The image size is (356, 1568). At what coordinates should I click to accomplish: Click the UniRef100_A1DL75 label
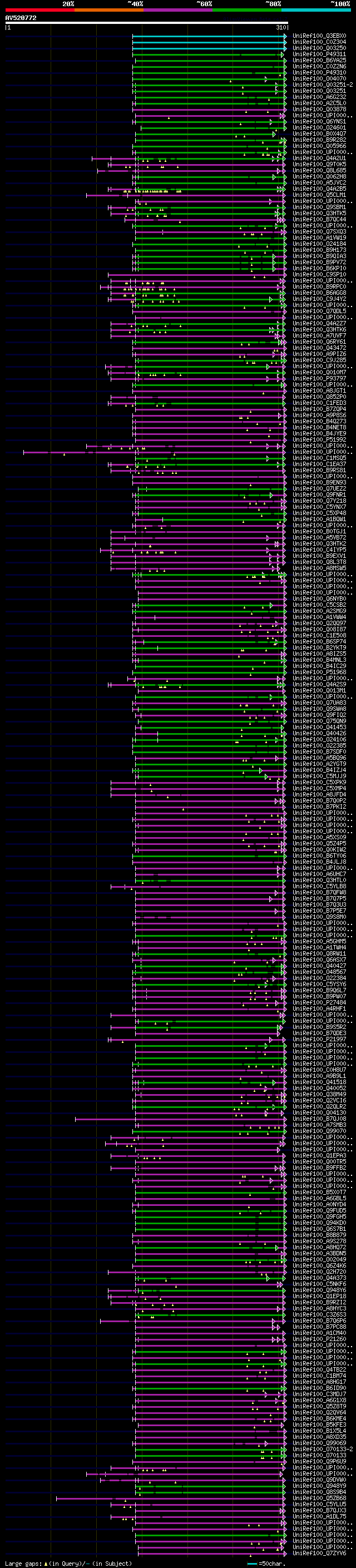tap(319, 1516)
